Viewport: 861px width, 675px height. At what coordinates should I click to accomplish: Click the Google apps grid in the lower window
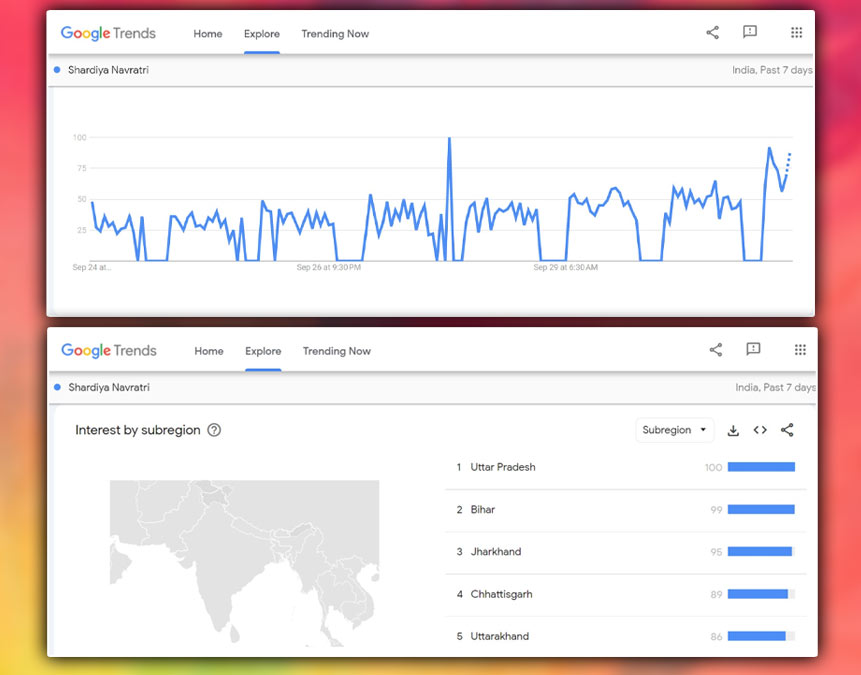click(800, 350)
